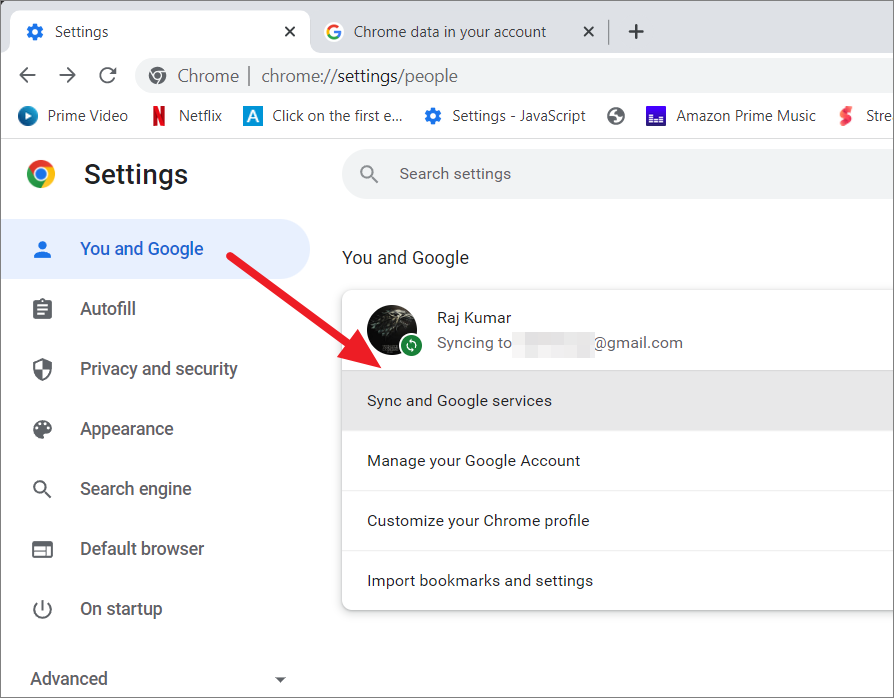Open Netflix bookmark
894x698 pixels.
(x=187, y=116)
